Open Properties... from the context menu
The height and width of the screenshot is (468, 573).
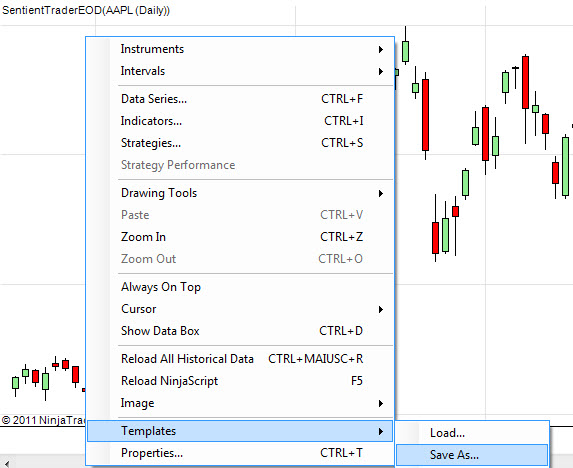click(x=240, y=453)
